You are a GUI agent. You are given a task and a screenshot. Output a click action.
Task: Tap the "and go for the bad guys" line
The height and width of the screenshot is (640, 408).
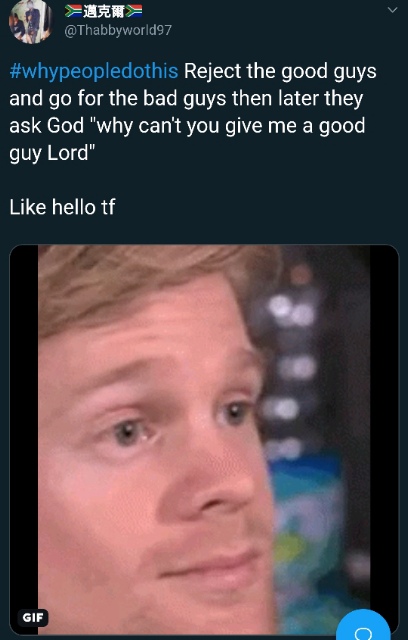click(118, 99)
